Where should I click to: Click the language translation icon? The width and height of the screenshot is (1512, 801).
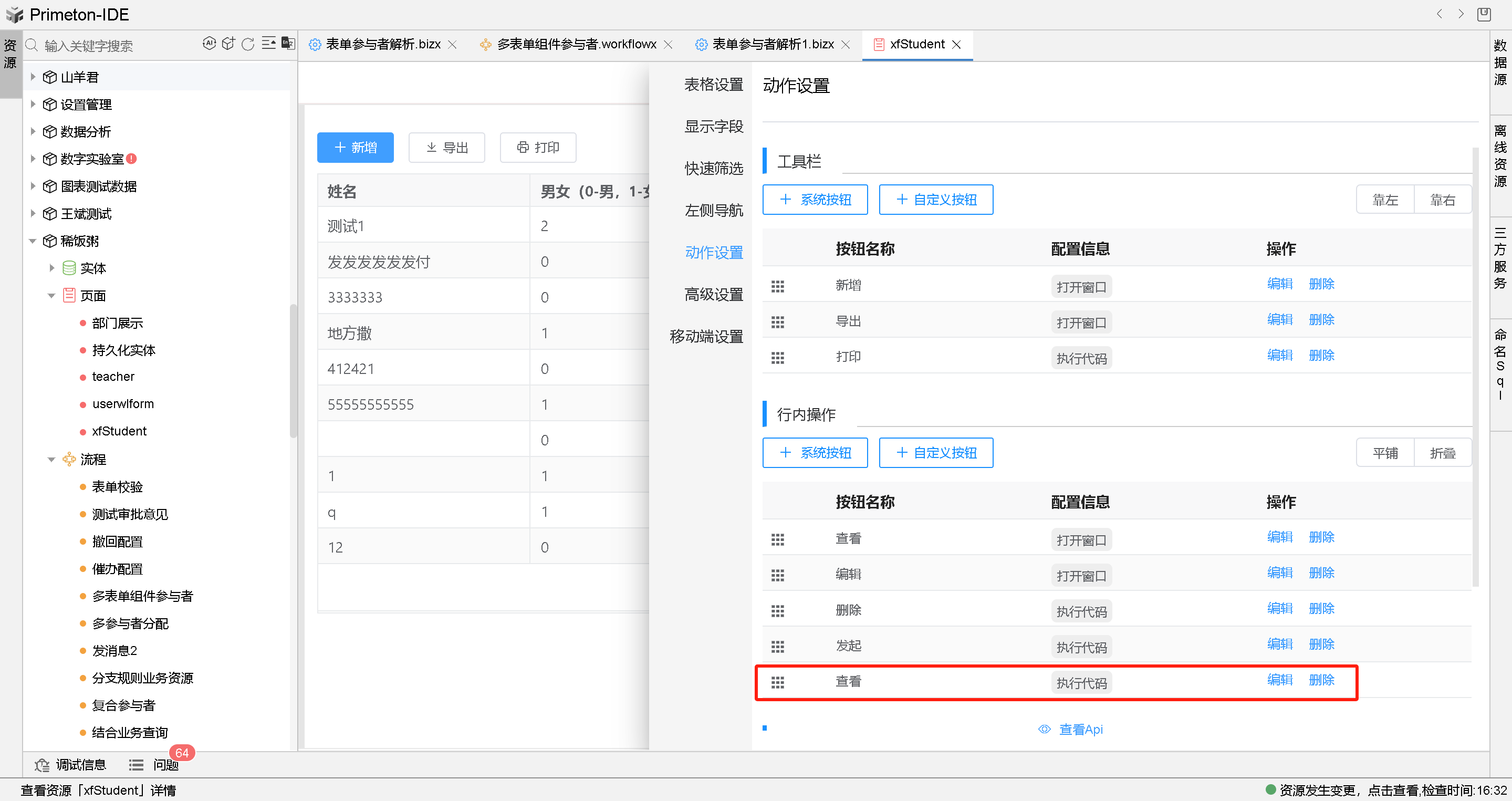click(x=288, y=44)
